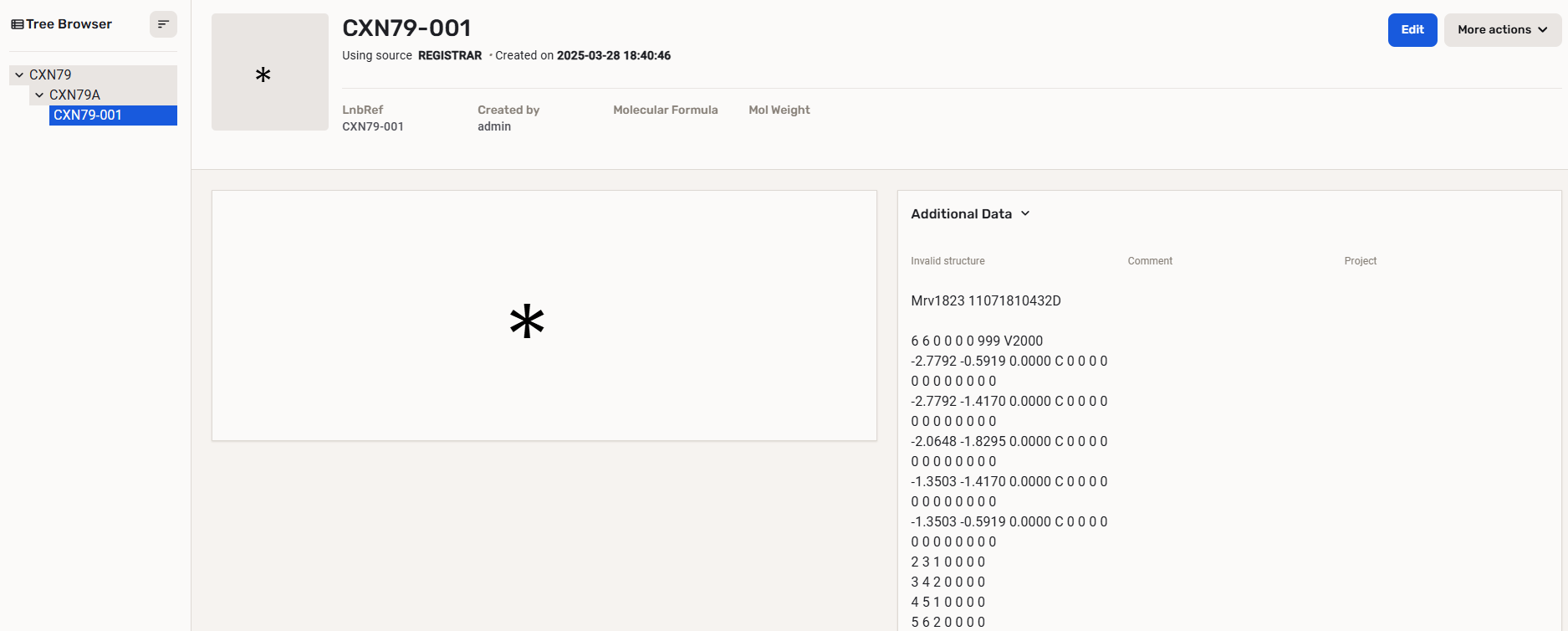
Task: Collapse the CXN79A node chevron
Action: click(39, 95)
